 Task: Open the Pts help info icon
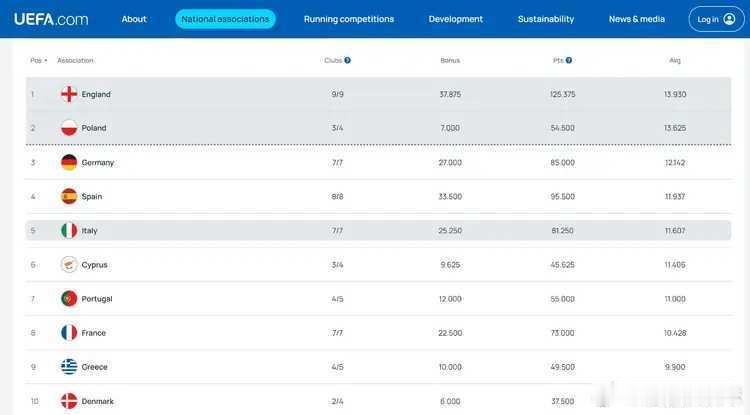569,60
